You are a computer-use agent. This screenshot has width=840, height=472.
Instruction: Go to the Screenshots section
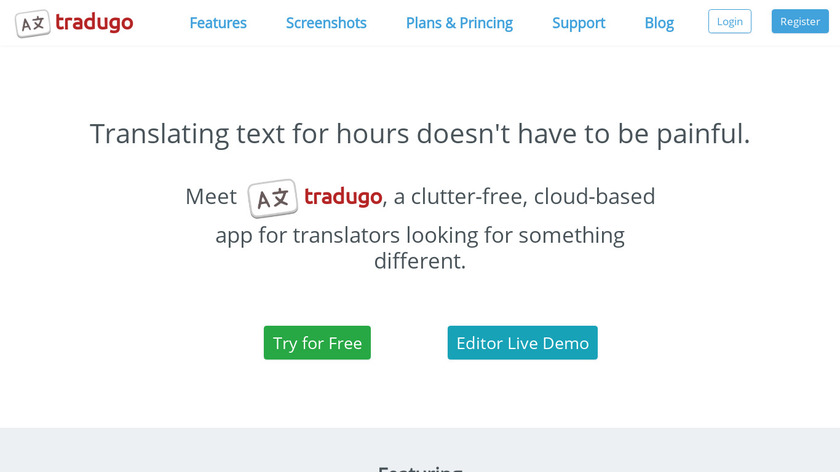click(x=326, y=22)
